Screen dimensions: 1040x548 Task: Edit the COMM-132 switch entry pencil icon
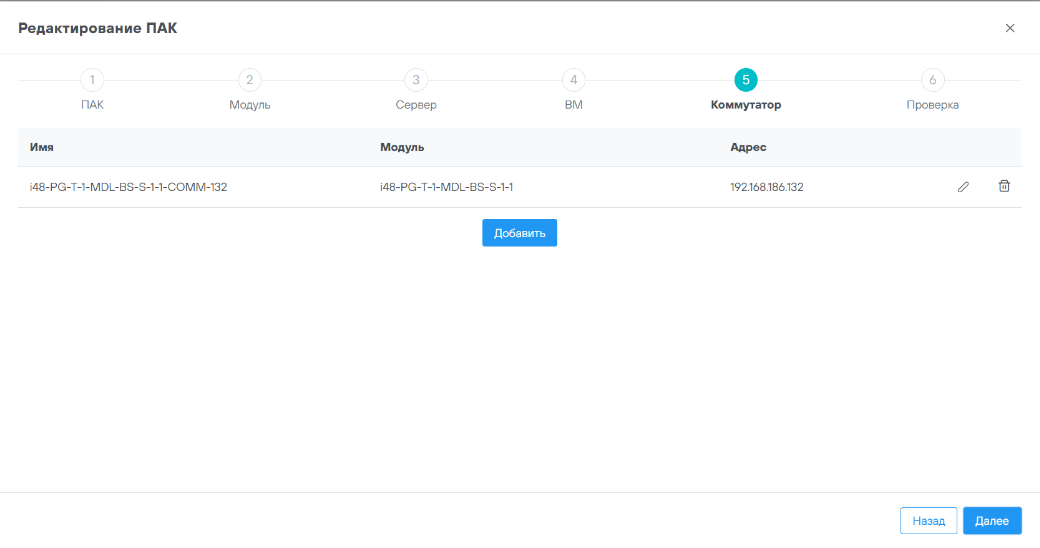[963, 187]
